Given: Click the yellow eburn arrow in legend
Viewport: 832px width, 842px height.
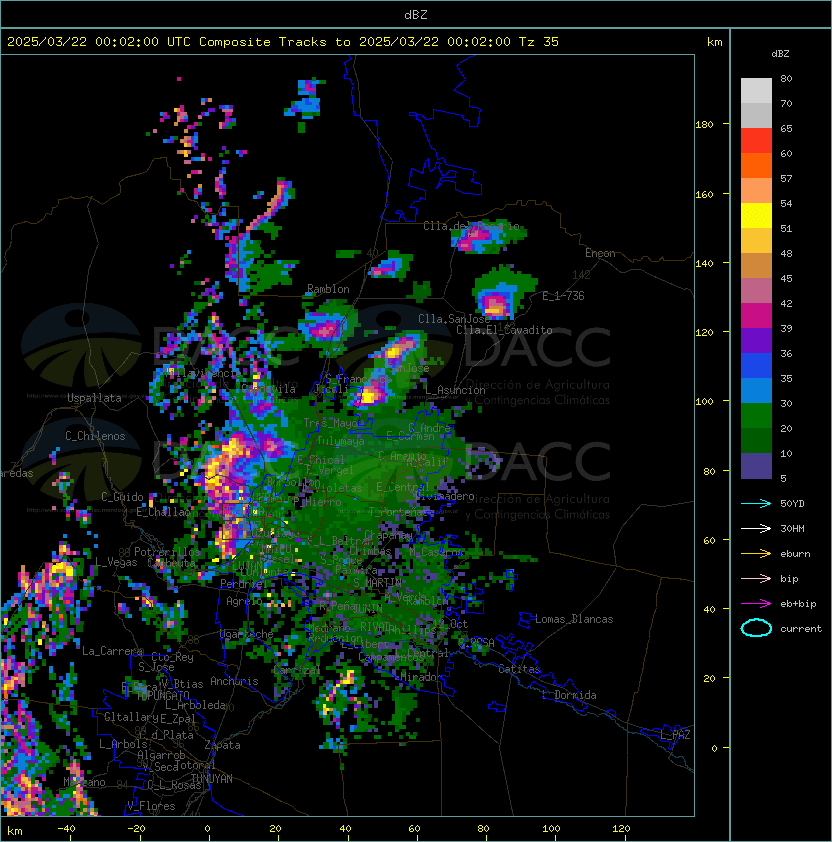Looking at the screenshot, I should coord(756,553).
